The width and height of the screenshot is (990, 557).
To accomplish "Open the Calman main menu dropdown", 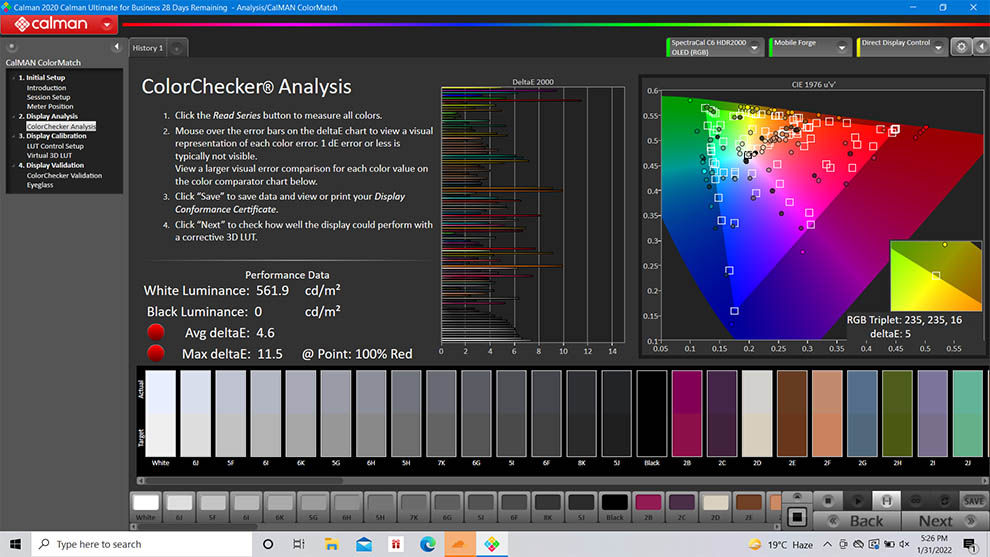I will pyautogui.click(x=107, y=25).
